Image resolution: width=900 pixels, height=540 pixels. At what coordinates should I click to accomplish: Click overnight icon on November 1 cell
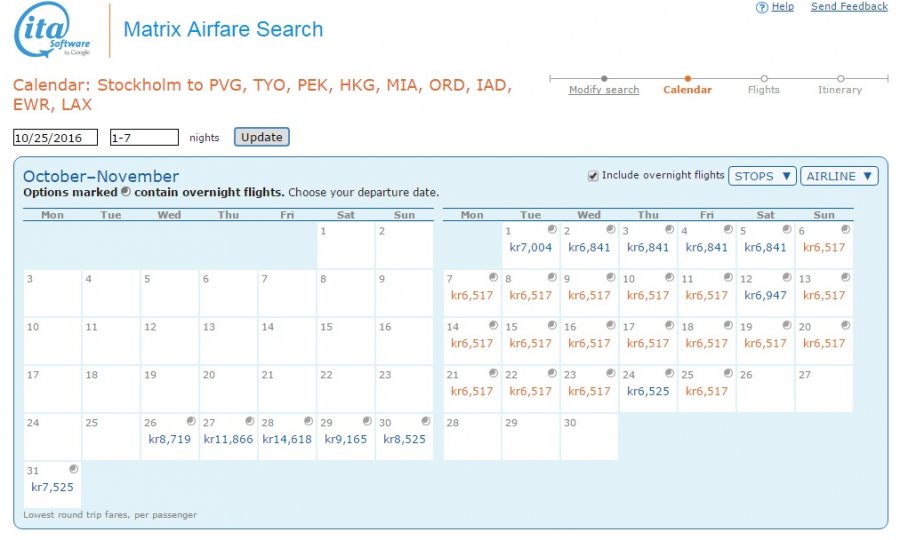[553, 229]
